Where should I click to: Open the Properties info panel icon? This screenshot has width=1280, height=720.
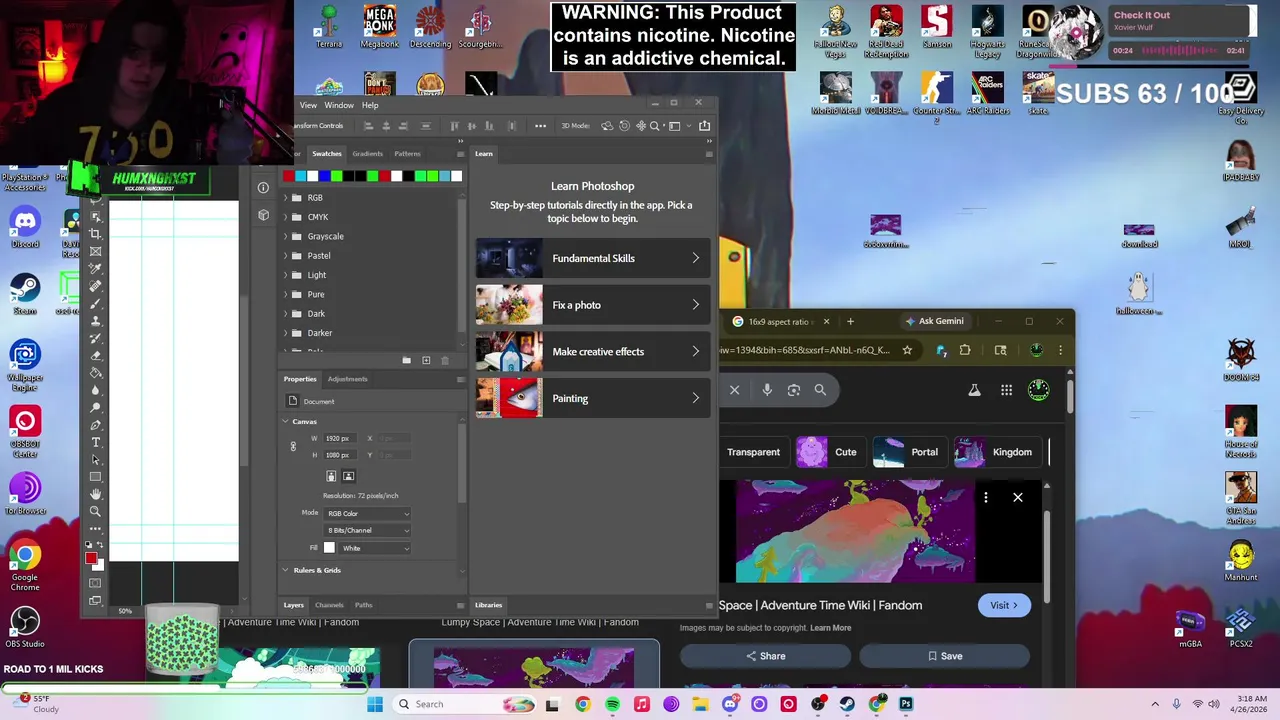point(263,188)
